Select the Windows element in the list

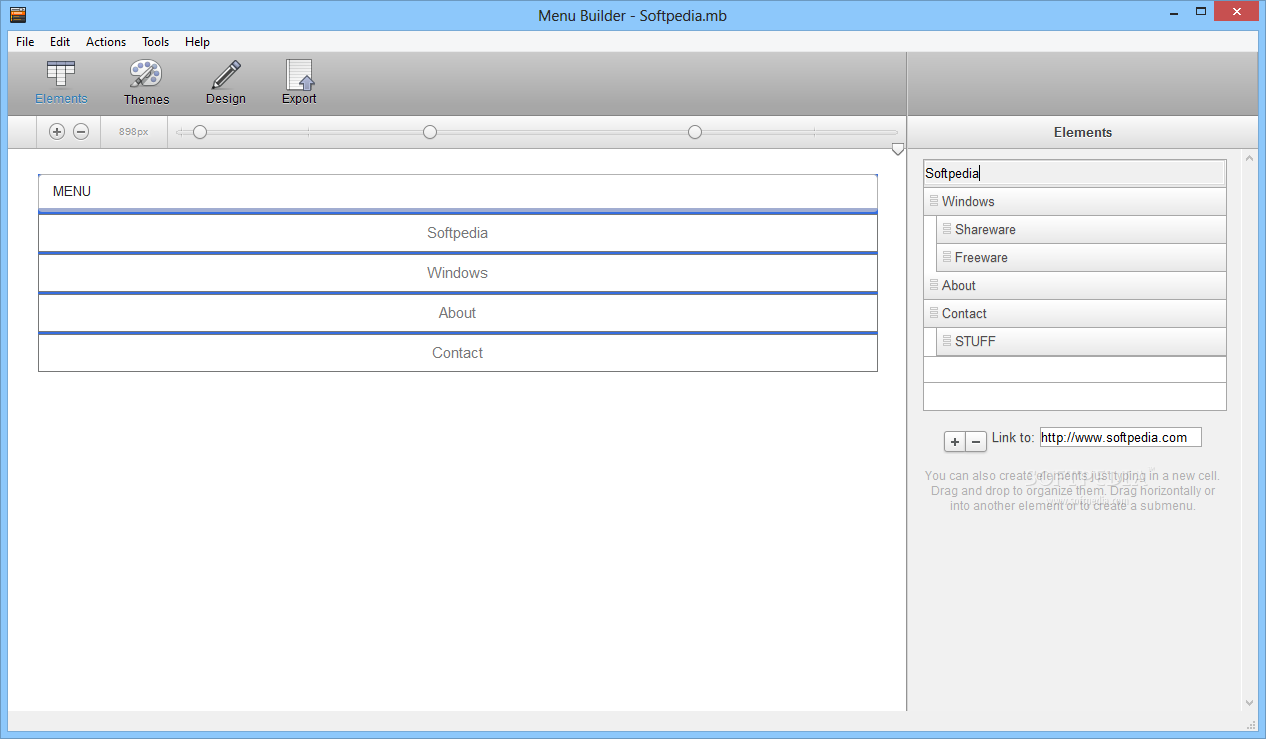(x=1075, y=201)
